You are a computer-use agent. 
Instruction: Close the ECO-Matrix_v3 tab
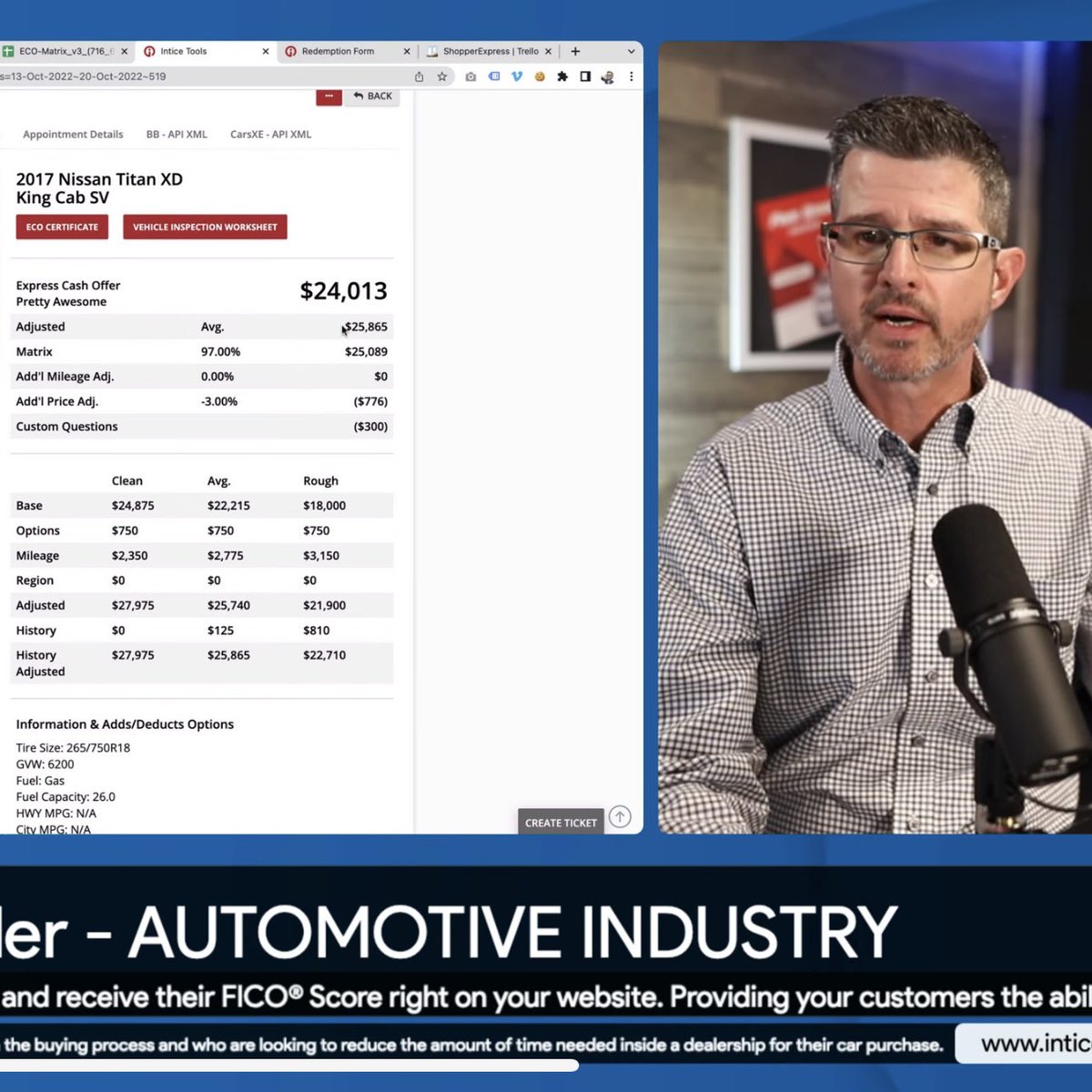pos(125,52)
